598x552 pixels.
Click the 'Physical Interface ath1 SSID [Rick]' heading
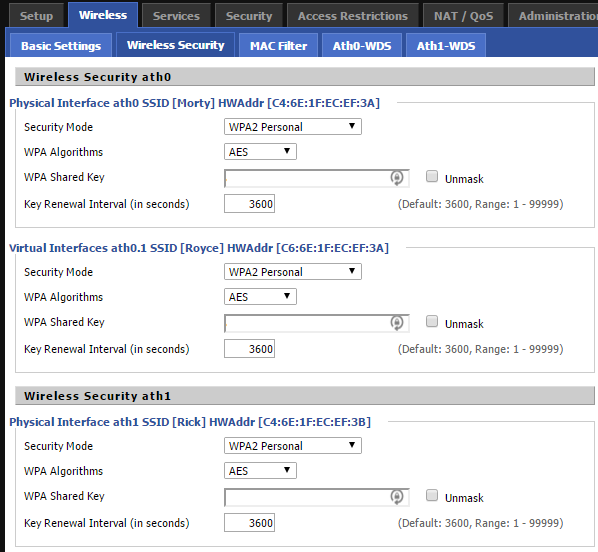[x=190, y=422]
